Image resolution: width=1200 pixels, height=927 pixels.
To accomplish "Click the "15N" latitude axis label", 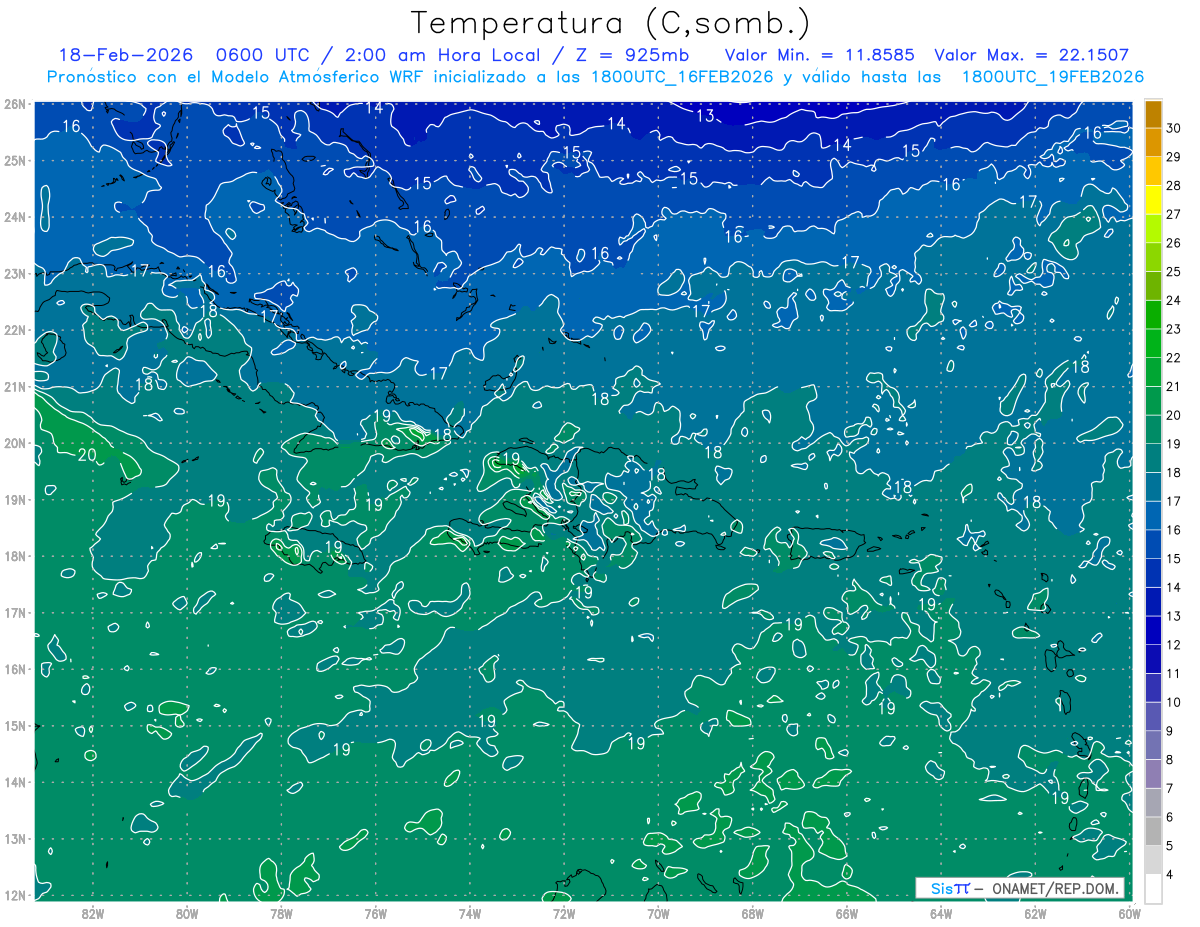I will [x=15, y=726].
